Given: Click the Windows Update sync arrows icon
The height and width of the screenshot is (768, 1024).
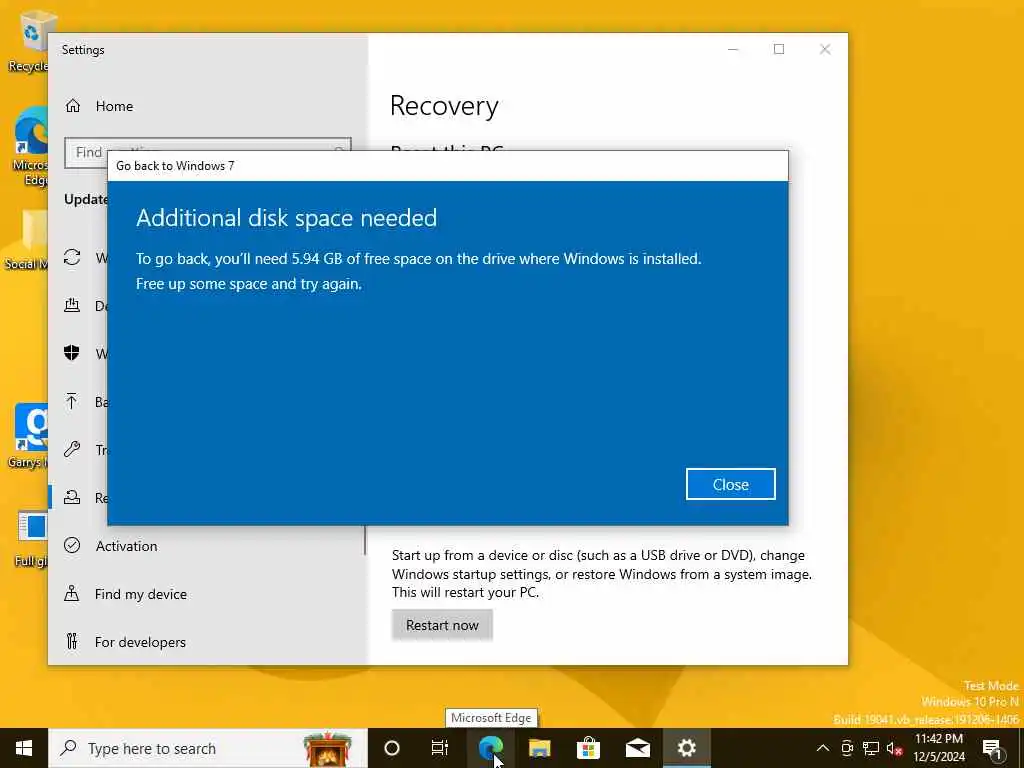Looking at the screenshot, I should click(72, 257).
